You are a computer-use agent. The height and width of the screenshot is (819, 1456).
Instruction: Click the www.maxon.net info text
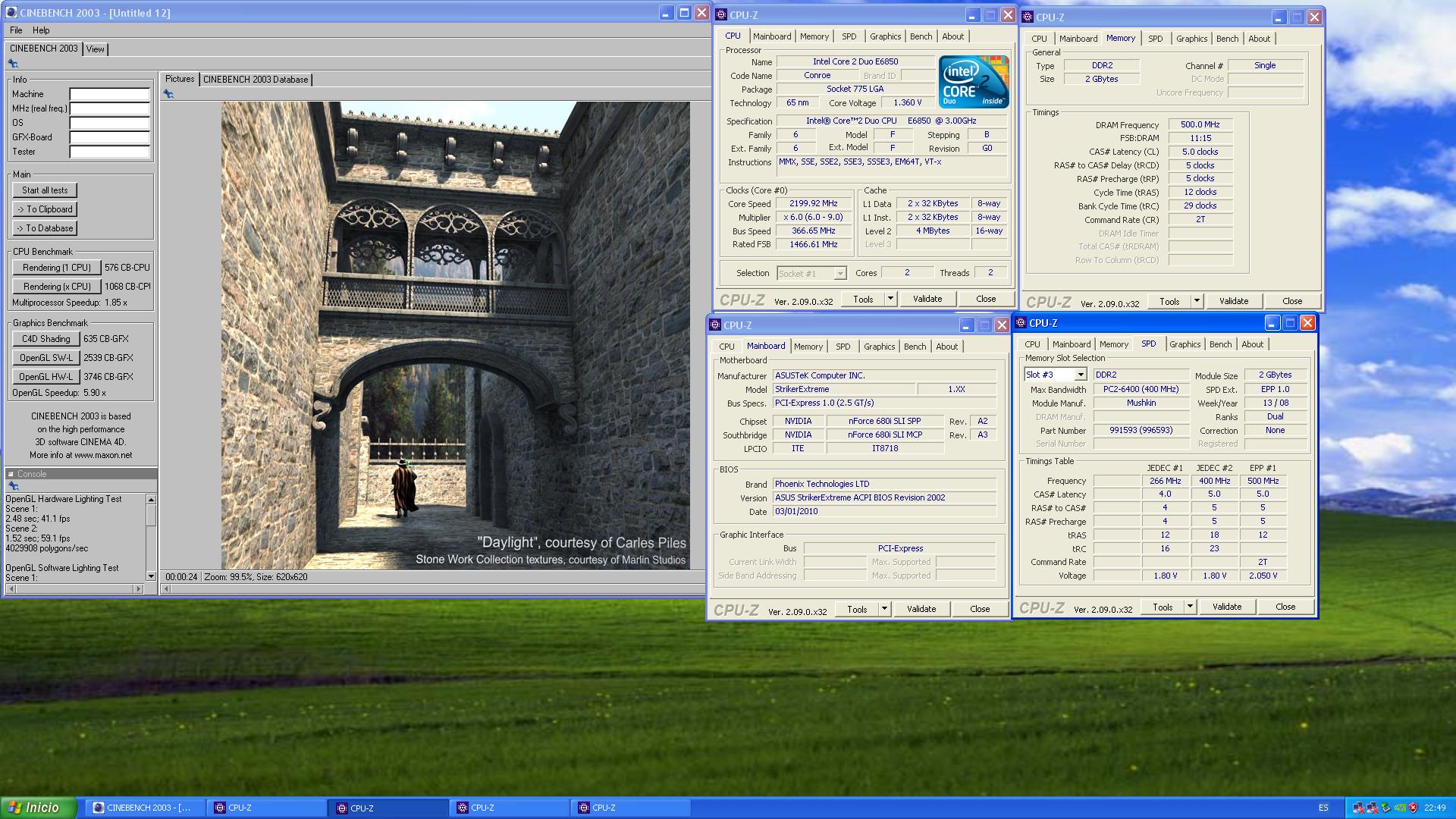coord(103,455)
